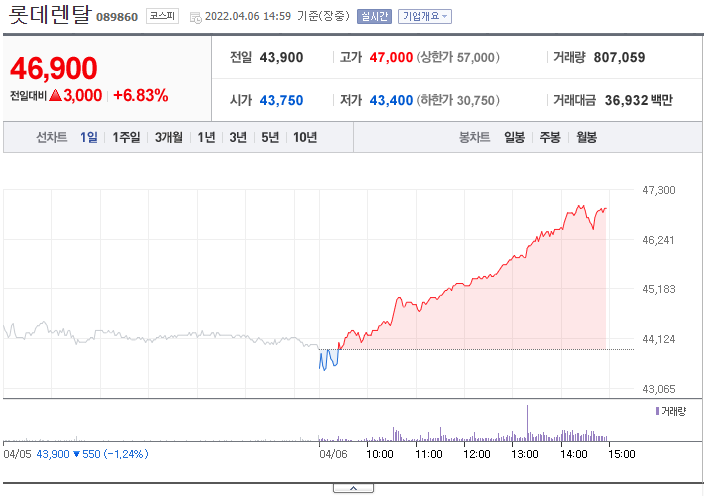Click the 10:00 time axis label

point(380,454)
